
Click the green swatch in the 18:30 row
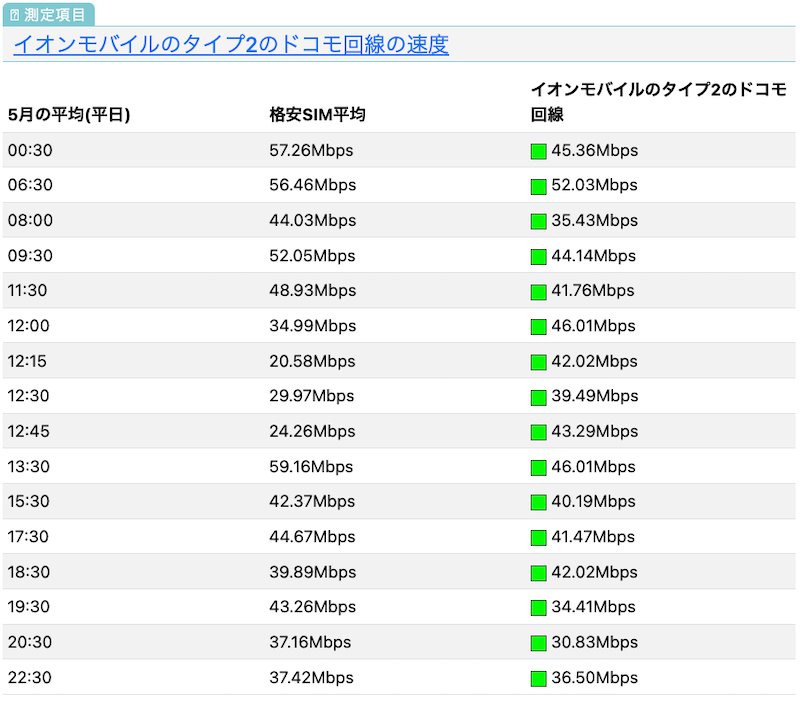pyautogui.click(x=538, y=573)
